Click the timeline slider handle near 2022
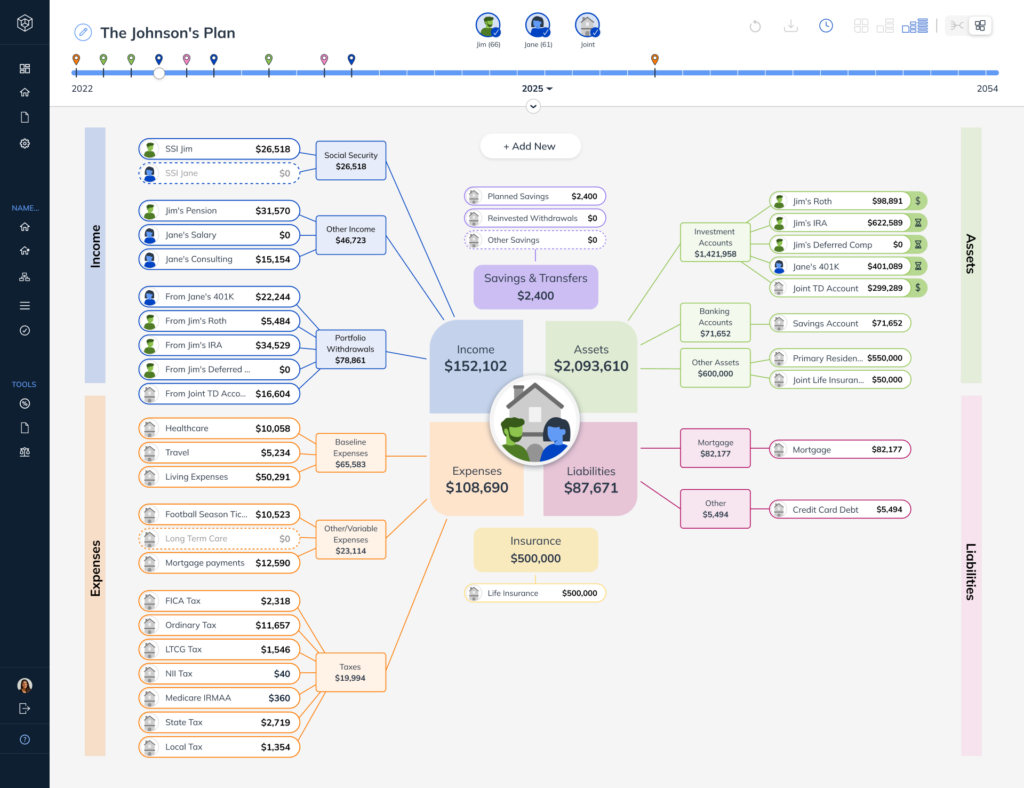This screenshot has width=1024, height=788. (159, 73)
